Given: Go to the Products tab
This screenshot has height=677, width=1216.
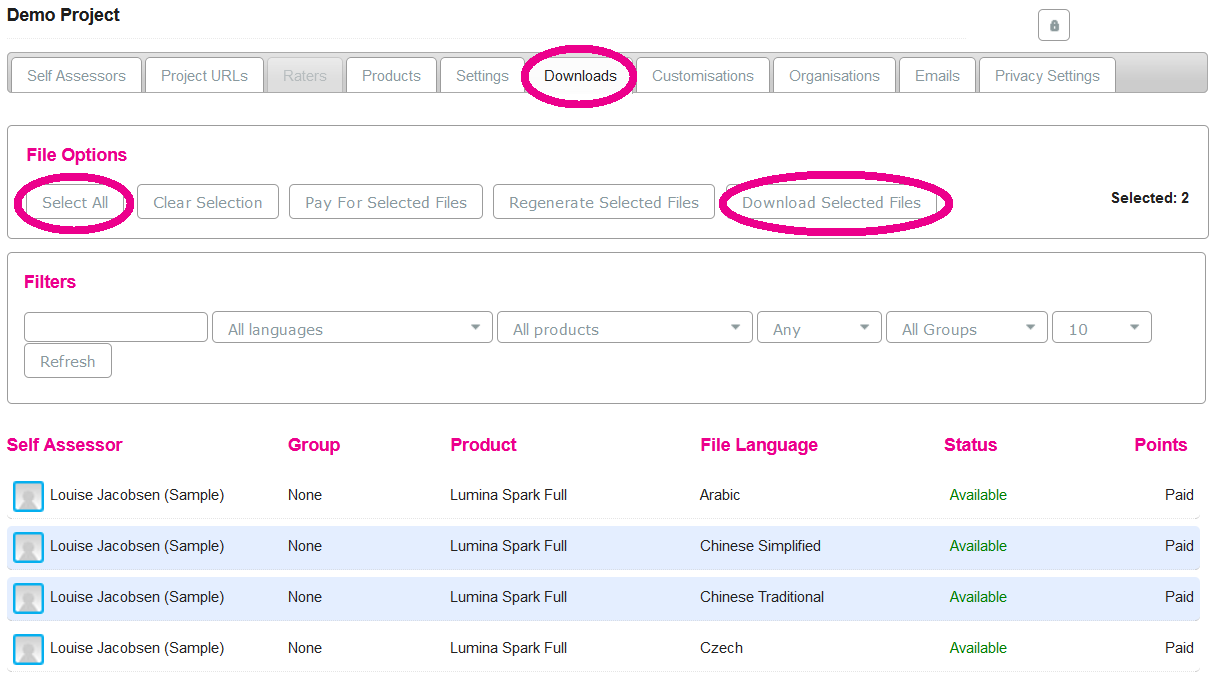Looking at the screenshot, I should (x=391, y=75).
